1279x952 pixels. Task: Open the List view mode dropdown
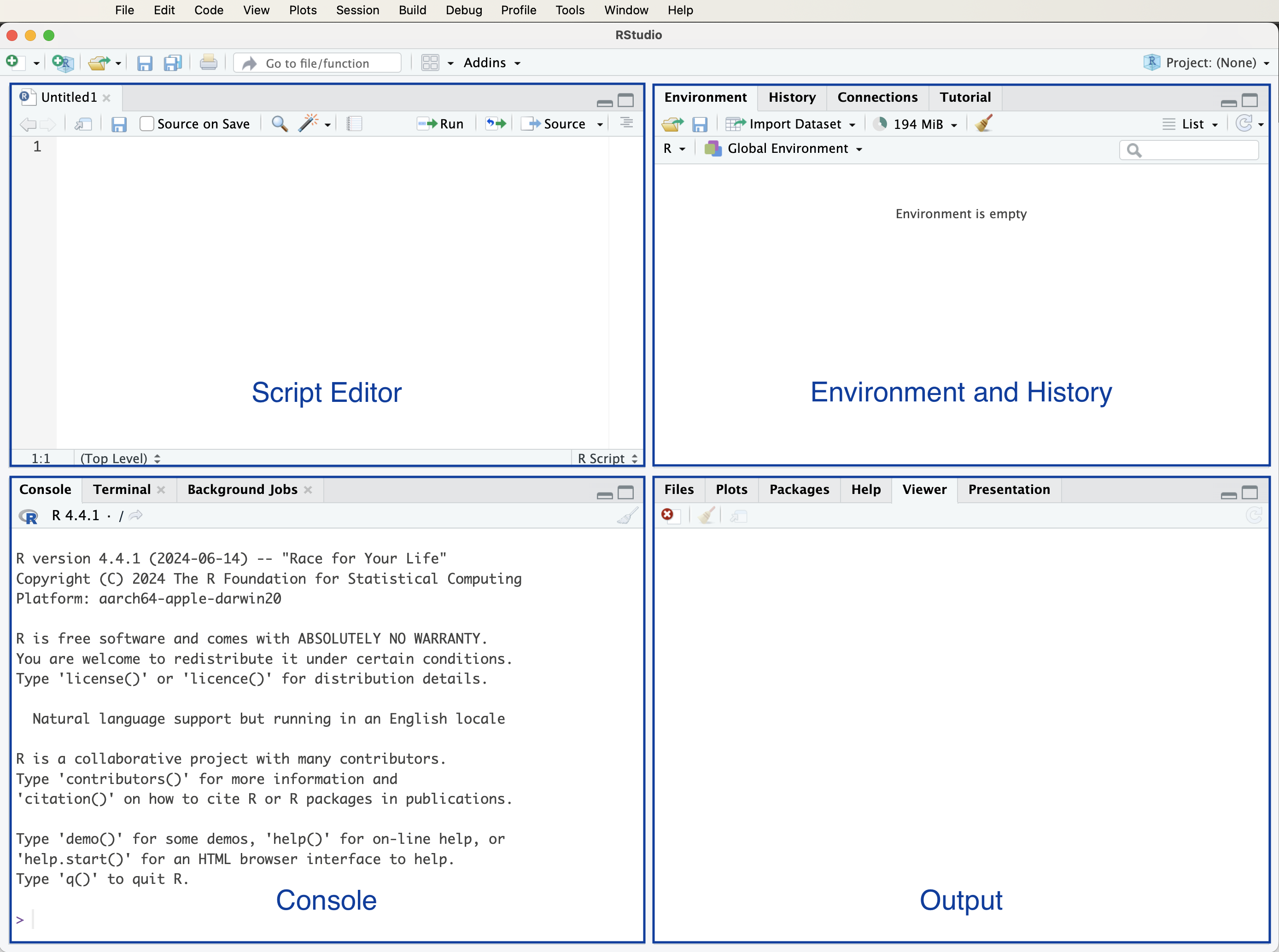click(1191, 124)
